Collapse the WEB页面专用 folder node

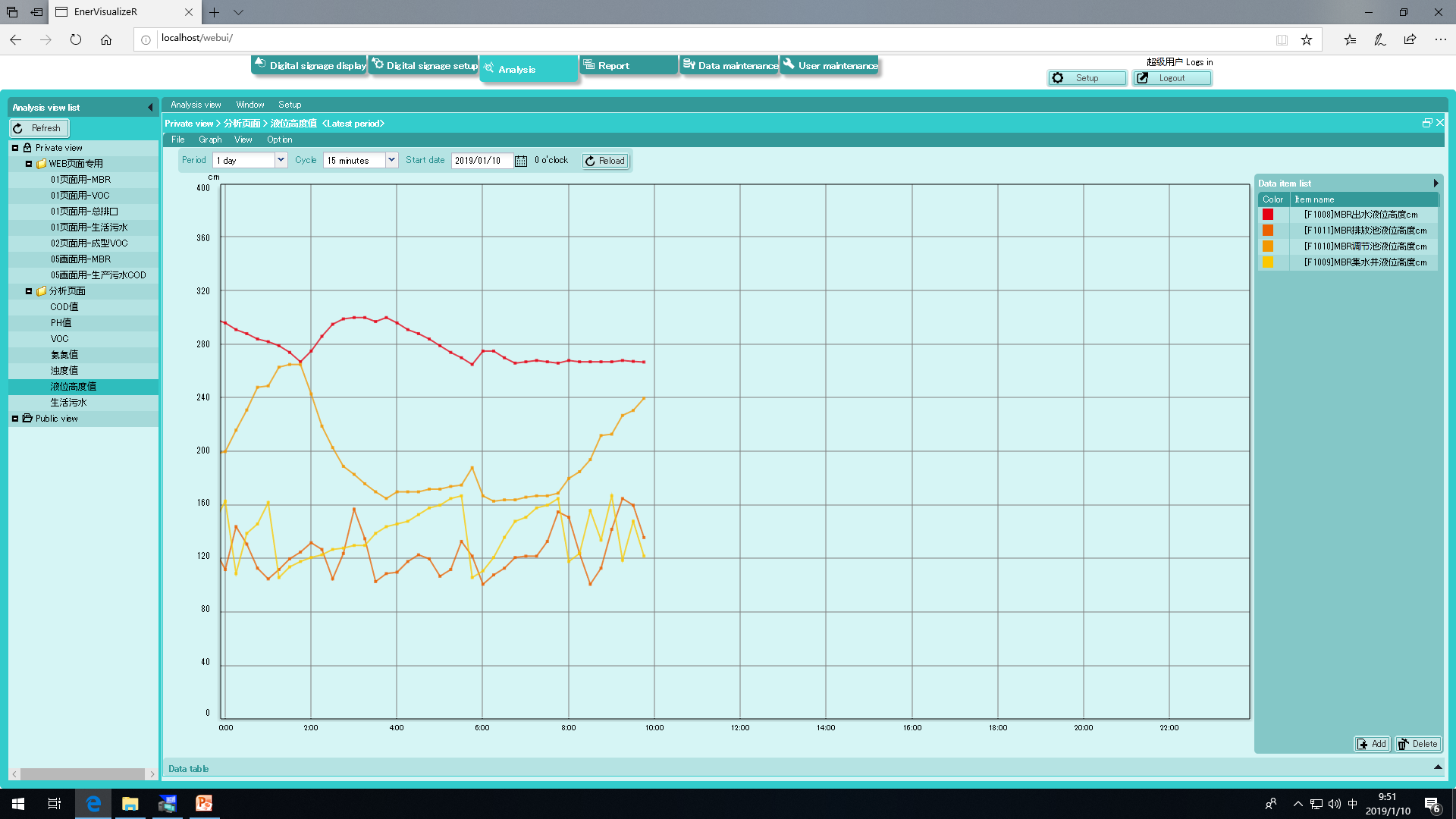tap(29, 164)
